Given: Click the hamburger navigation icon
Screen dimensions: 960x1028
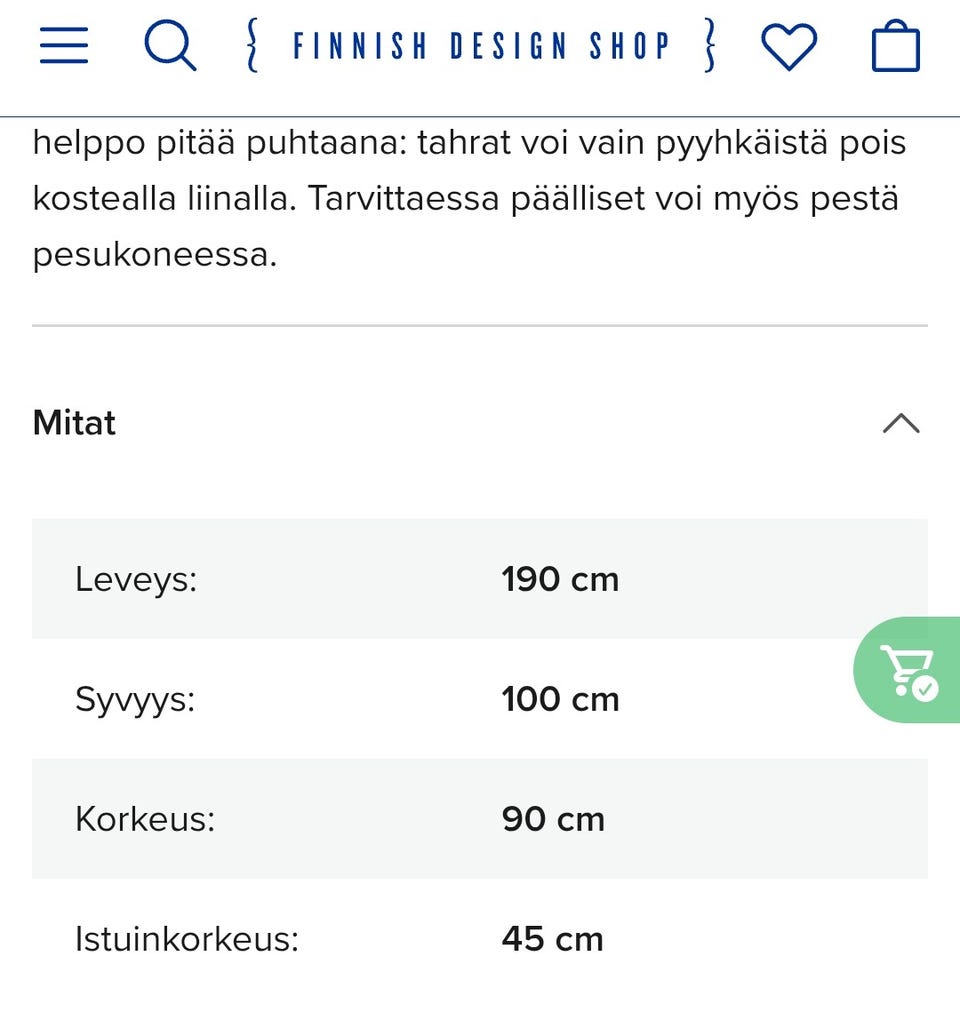Looking at the screenshot, I should [x=63, y=44].
